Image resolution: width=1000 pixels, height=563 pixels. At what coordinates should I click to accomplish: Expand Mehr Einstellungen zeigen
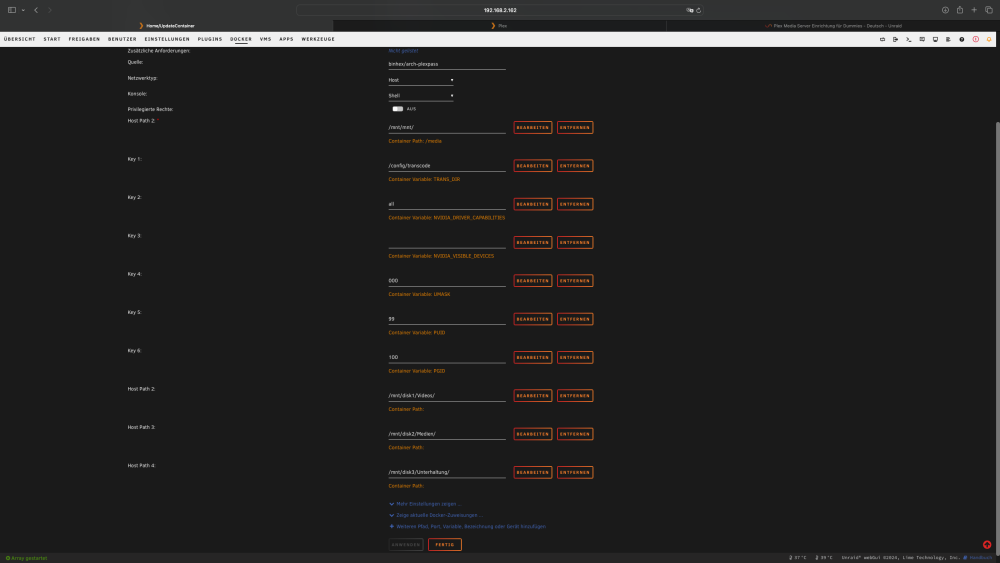425,504
